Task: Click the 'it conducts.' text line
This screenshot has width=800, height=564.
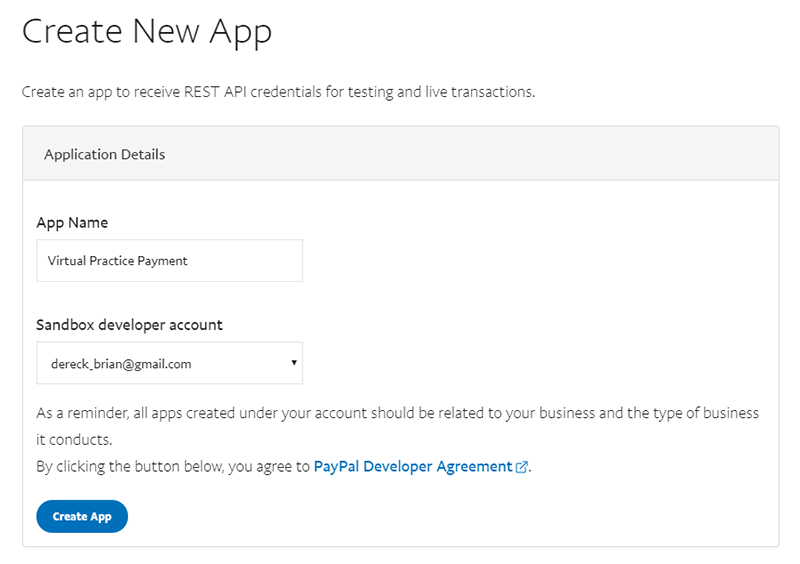Action: 74,439
